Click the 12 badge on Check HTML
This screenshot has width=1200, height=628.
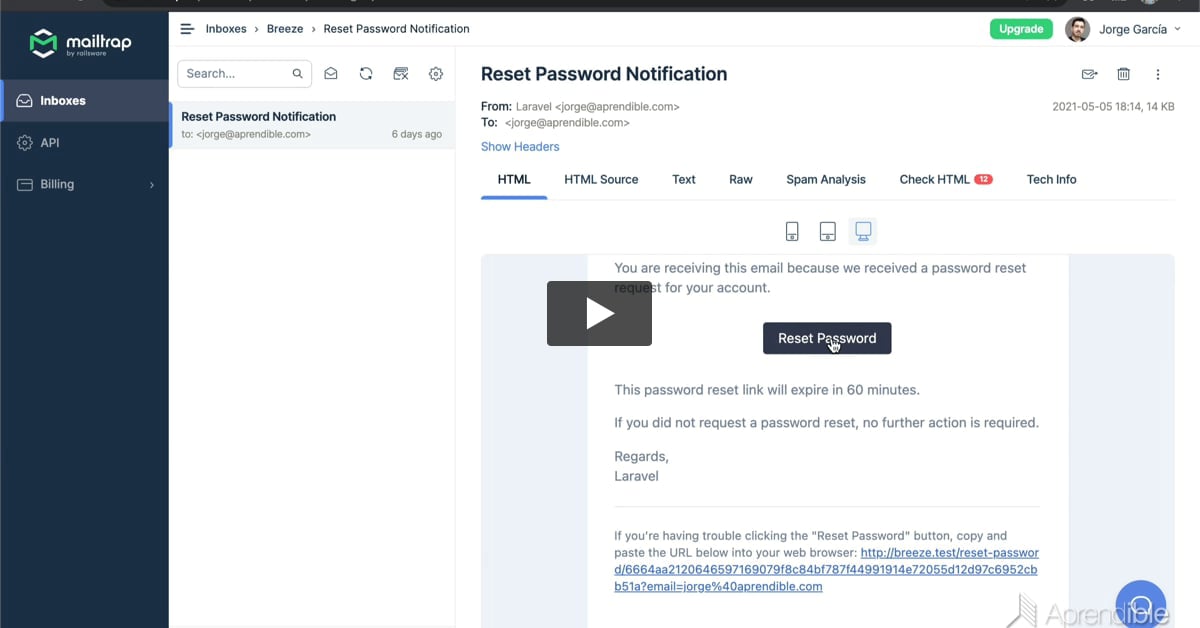[983, 180]
